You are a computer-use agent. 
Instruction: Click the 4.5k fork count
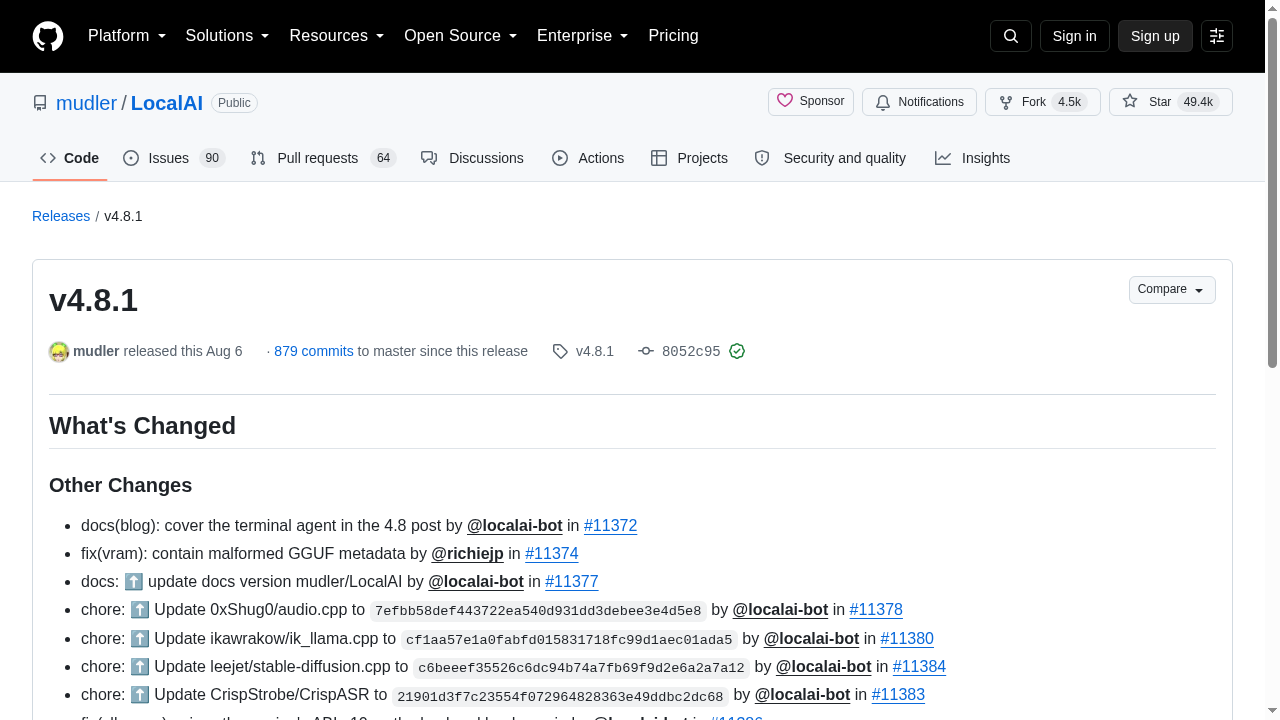pyautogui.click(x=1070, y=102)
